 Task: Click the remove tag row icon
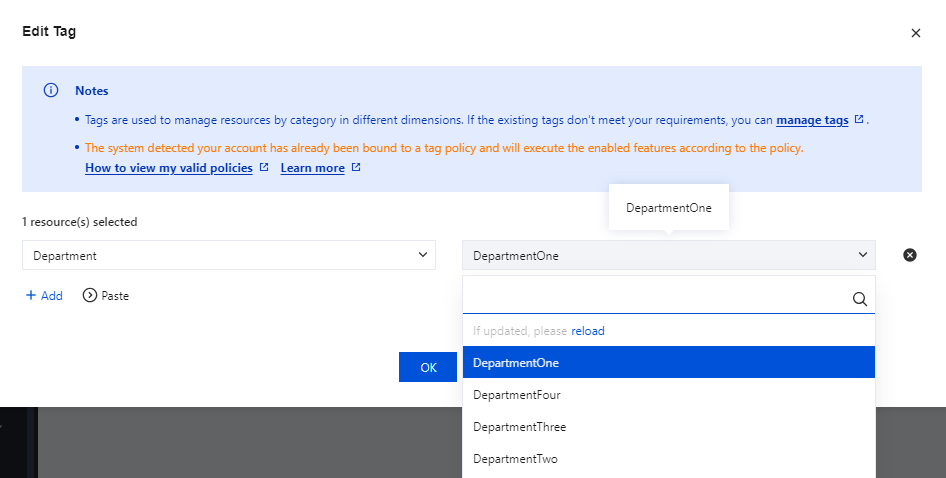pyautogui.click(x=910, y=255)
